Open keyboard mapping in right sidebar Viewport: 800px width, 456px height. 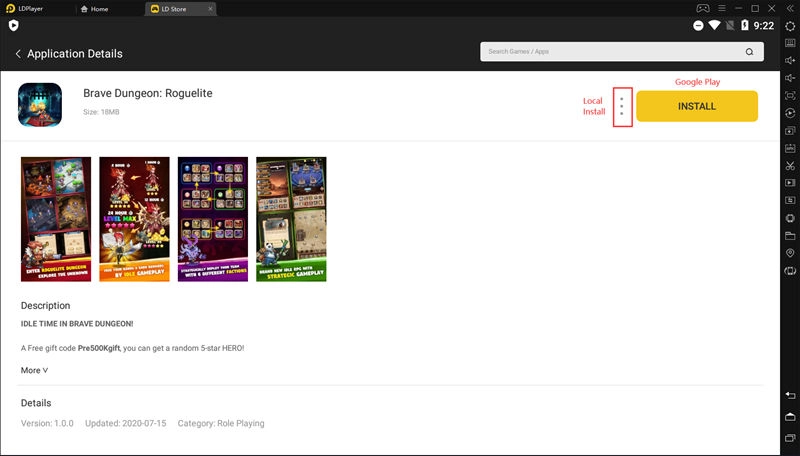tap(790, 43)
